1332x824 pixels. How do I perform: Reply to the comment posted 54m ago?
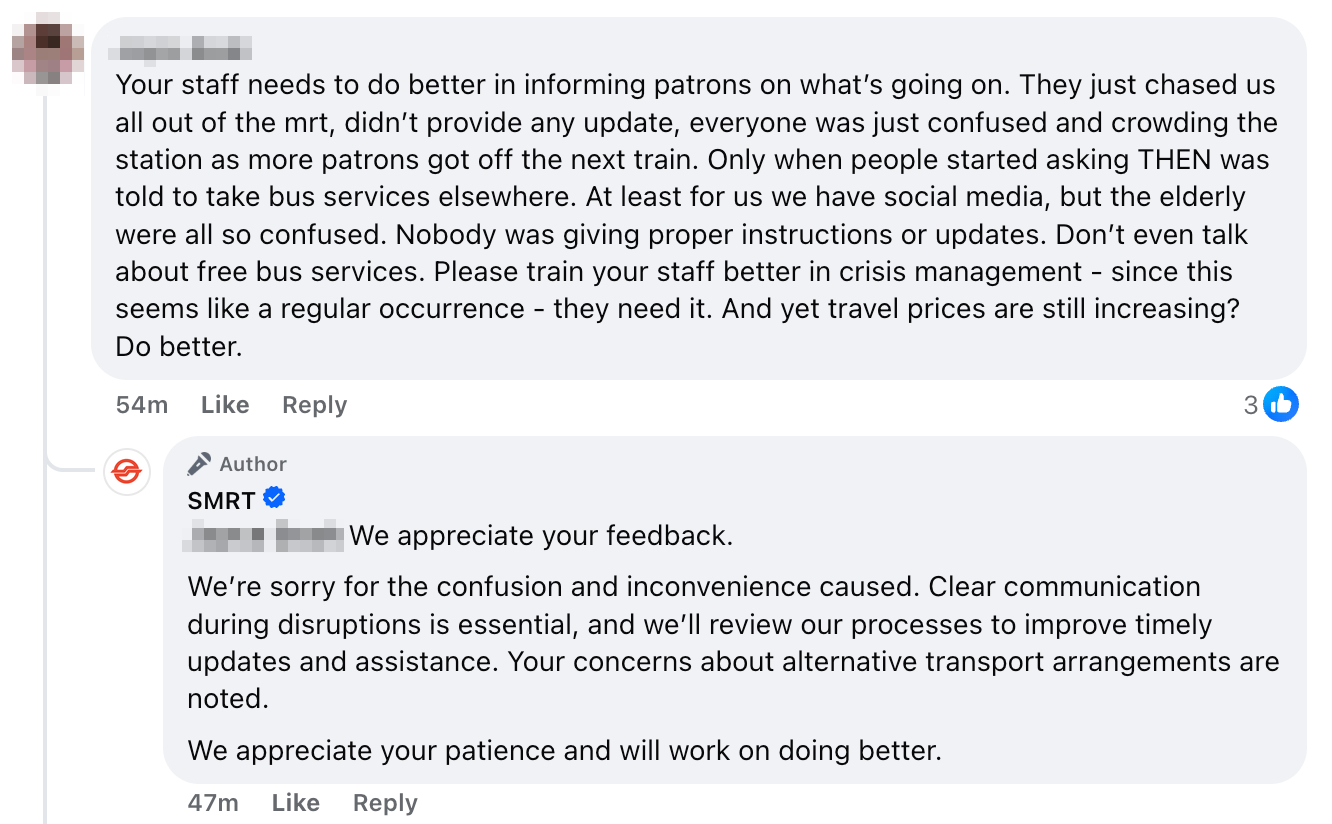click(314, 405)
